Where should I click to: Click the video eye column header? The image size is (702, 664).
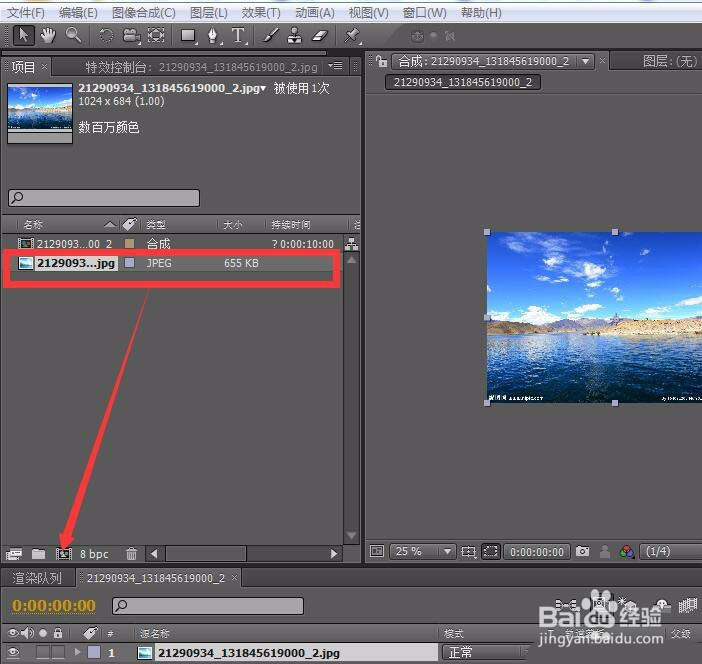(13, 633)
